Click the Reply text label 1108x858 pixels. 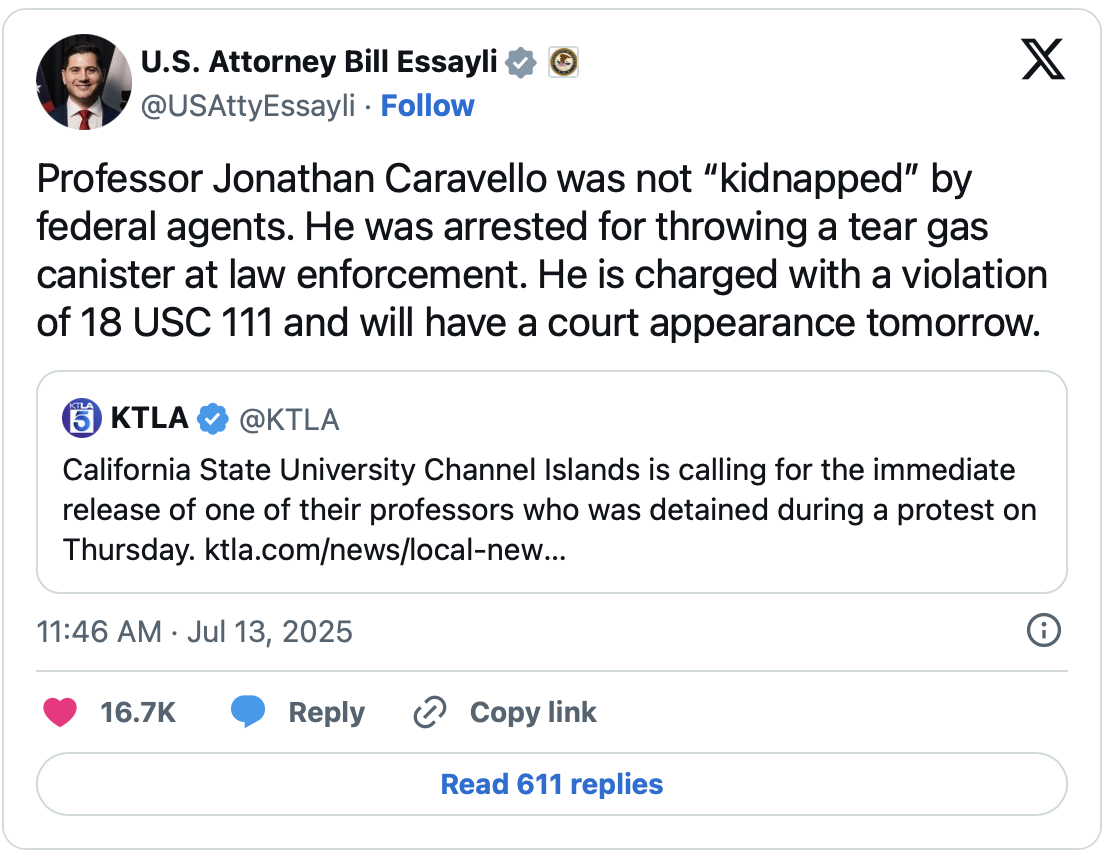pyautogui.click(x=326, y=712)
